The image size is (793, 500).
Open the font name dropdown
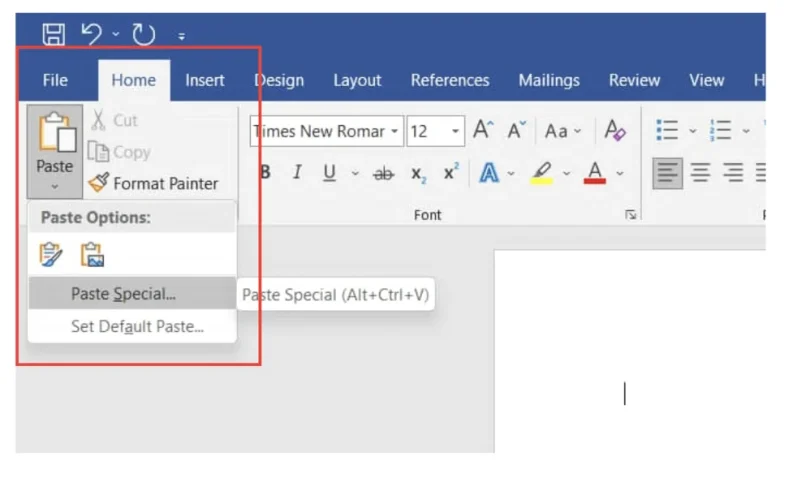[396, 132]
